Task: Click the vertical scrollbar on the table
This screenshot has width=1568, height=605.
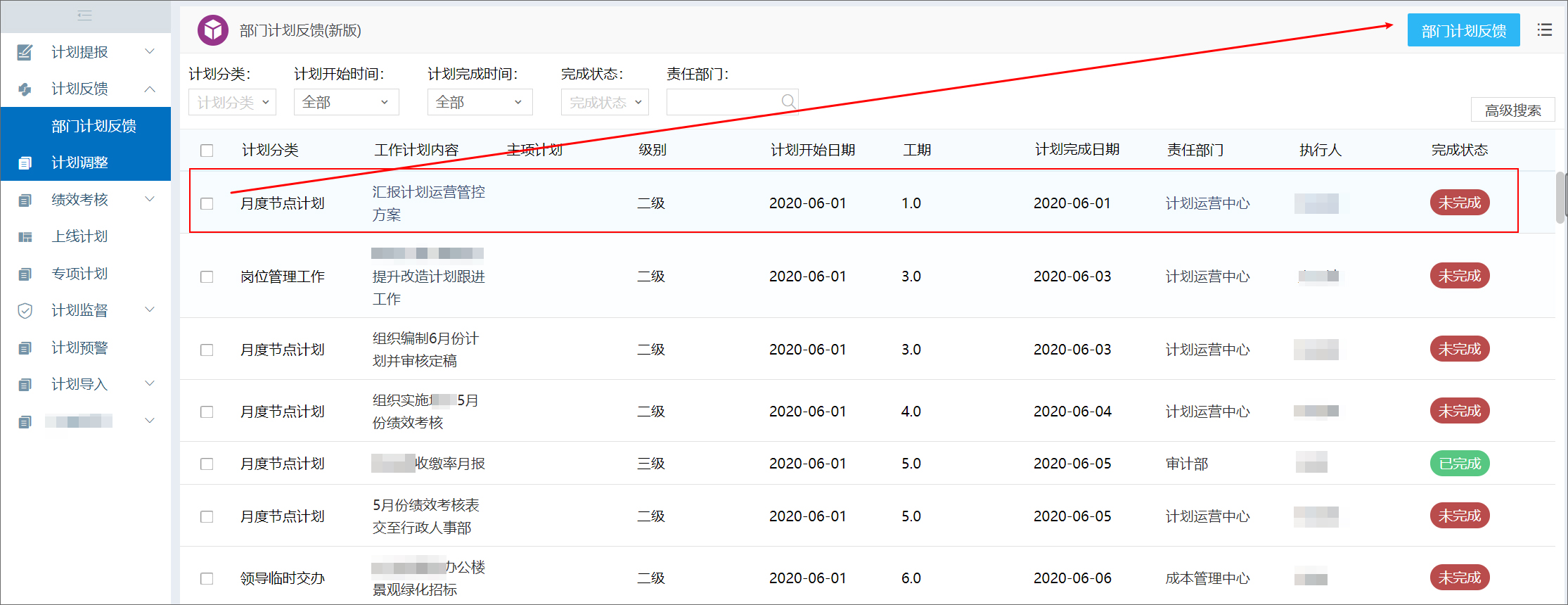Action: coord(1560,197)
